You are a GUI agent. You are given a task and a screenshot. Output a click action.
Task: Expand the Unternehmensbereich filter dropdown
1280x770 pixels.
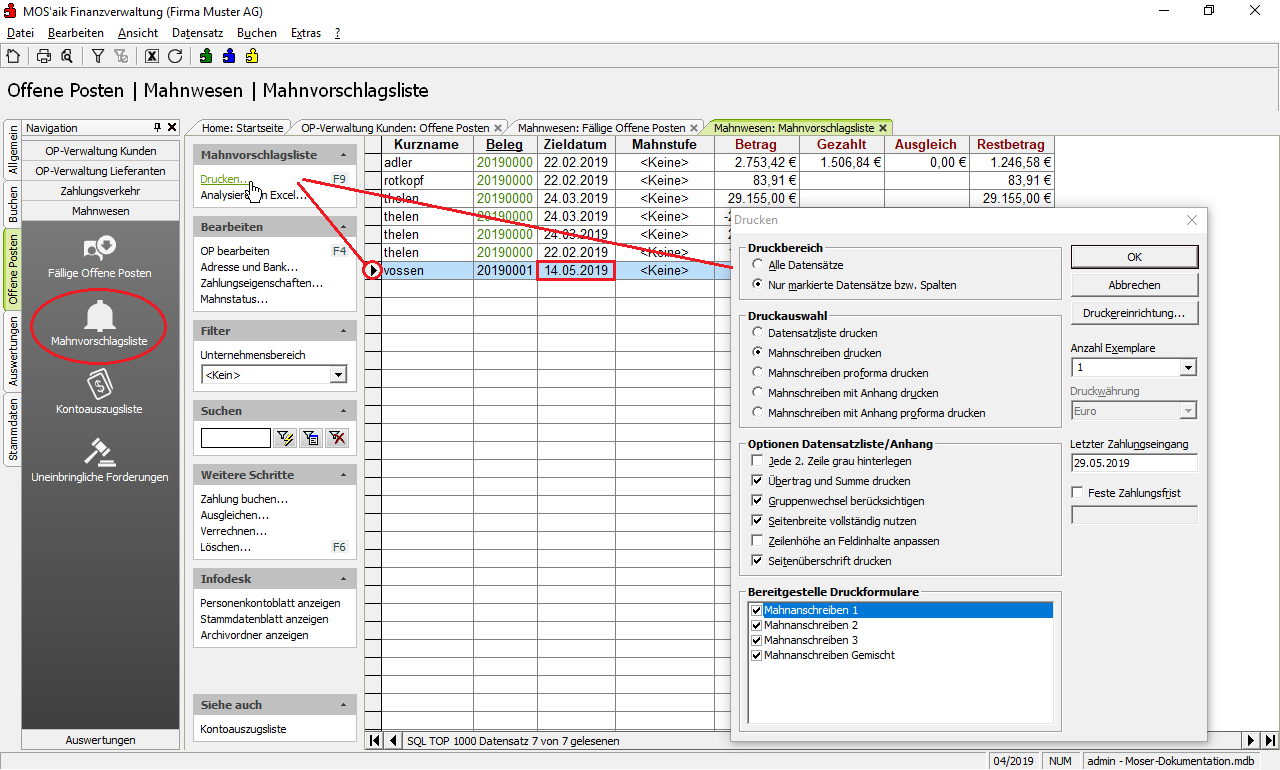(x=338, y=375)
